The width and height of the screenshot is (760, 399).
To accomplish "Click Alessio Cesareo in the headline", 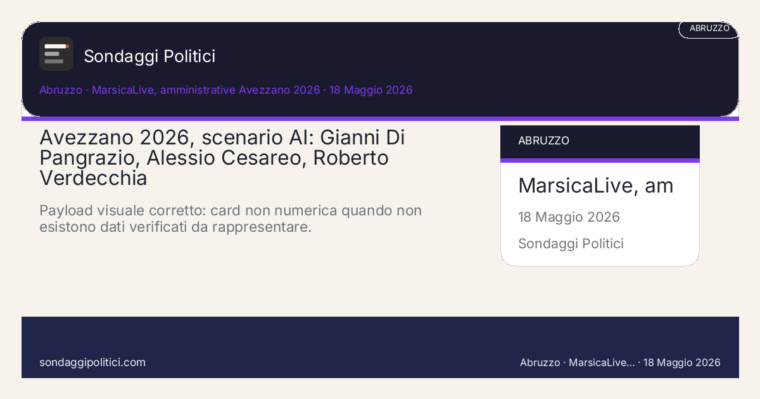I will click(x=227, y=158).
